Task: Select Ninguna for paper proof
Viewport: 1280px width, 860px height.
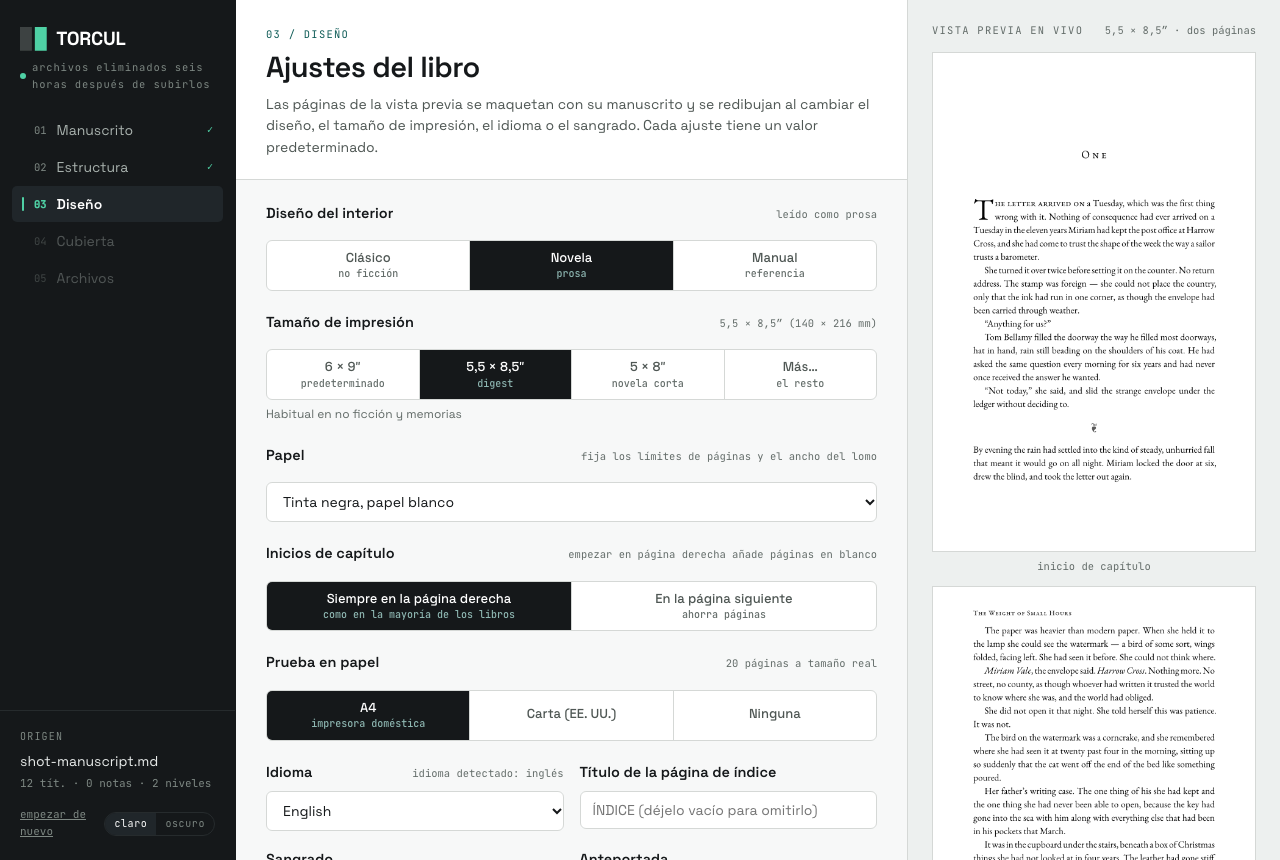Action: point(775,715)
